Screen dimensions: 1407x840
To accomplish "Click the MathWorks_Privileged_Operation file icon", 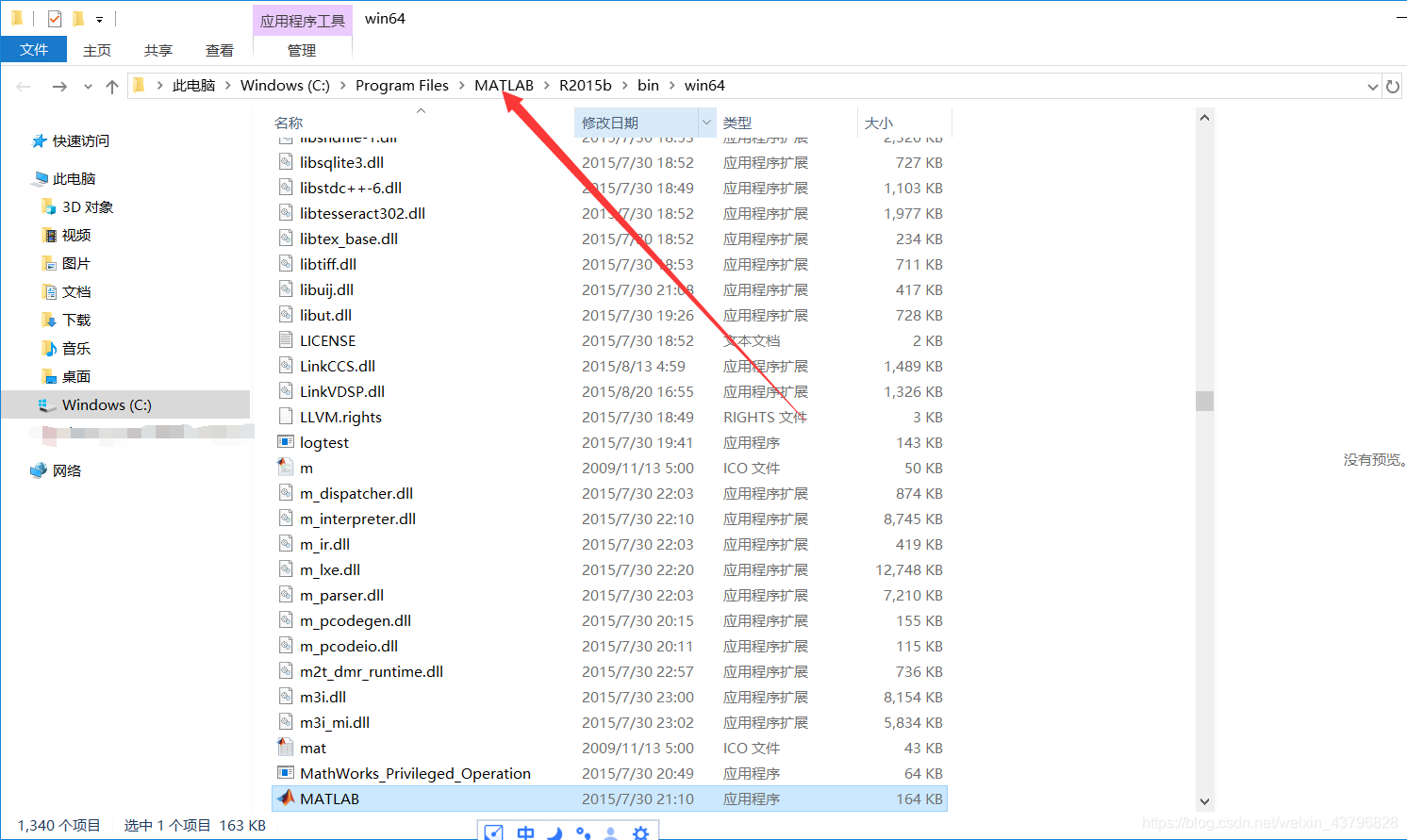I will 286,773.
